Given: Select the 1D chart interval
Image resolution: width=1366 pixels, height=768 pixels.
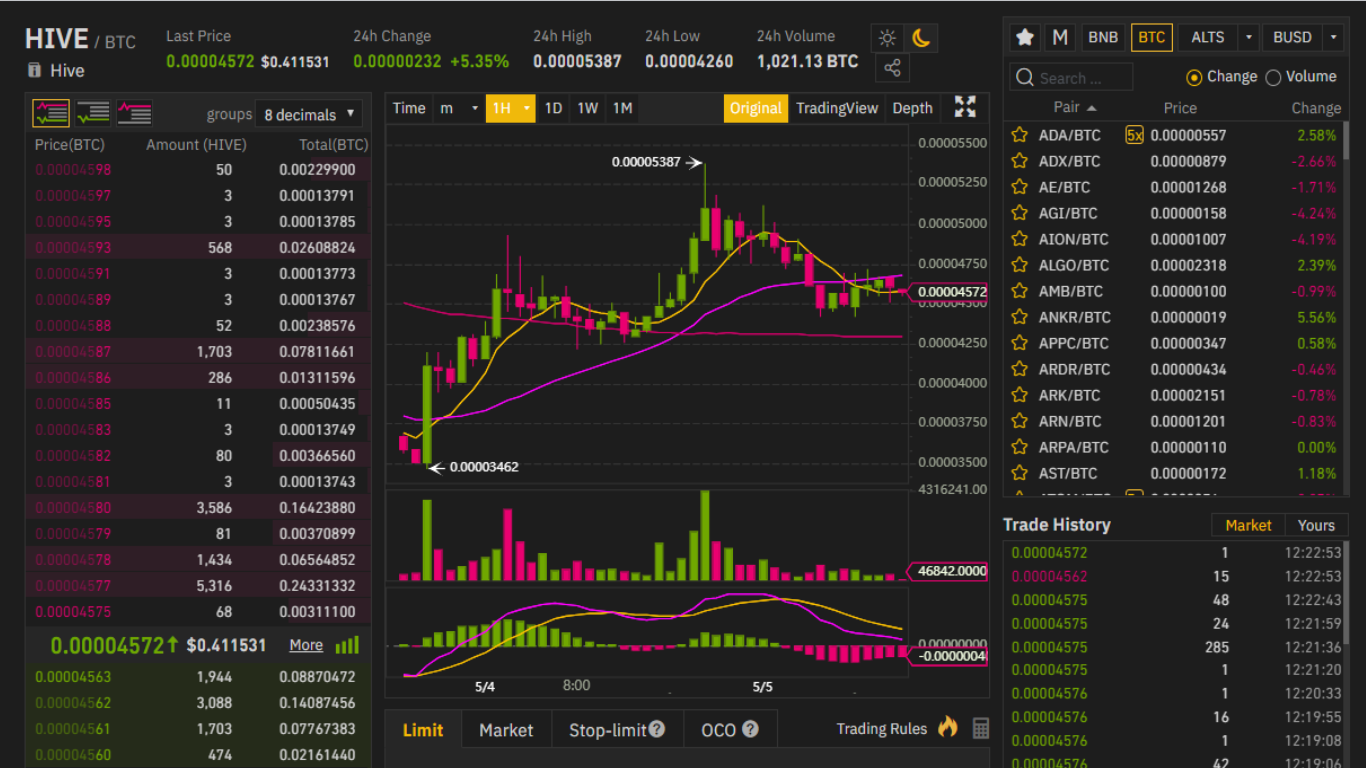Looking at the screenshot, I should [553, 108].
